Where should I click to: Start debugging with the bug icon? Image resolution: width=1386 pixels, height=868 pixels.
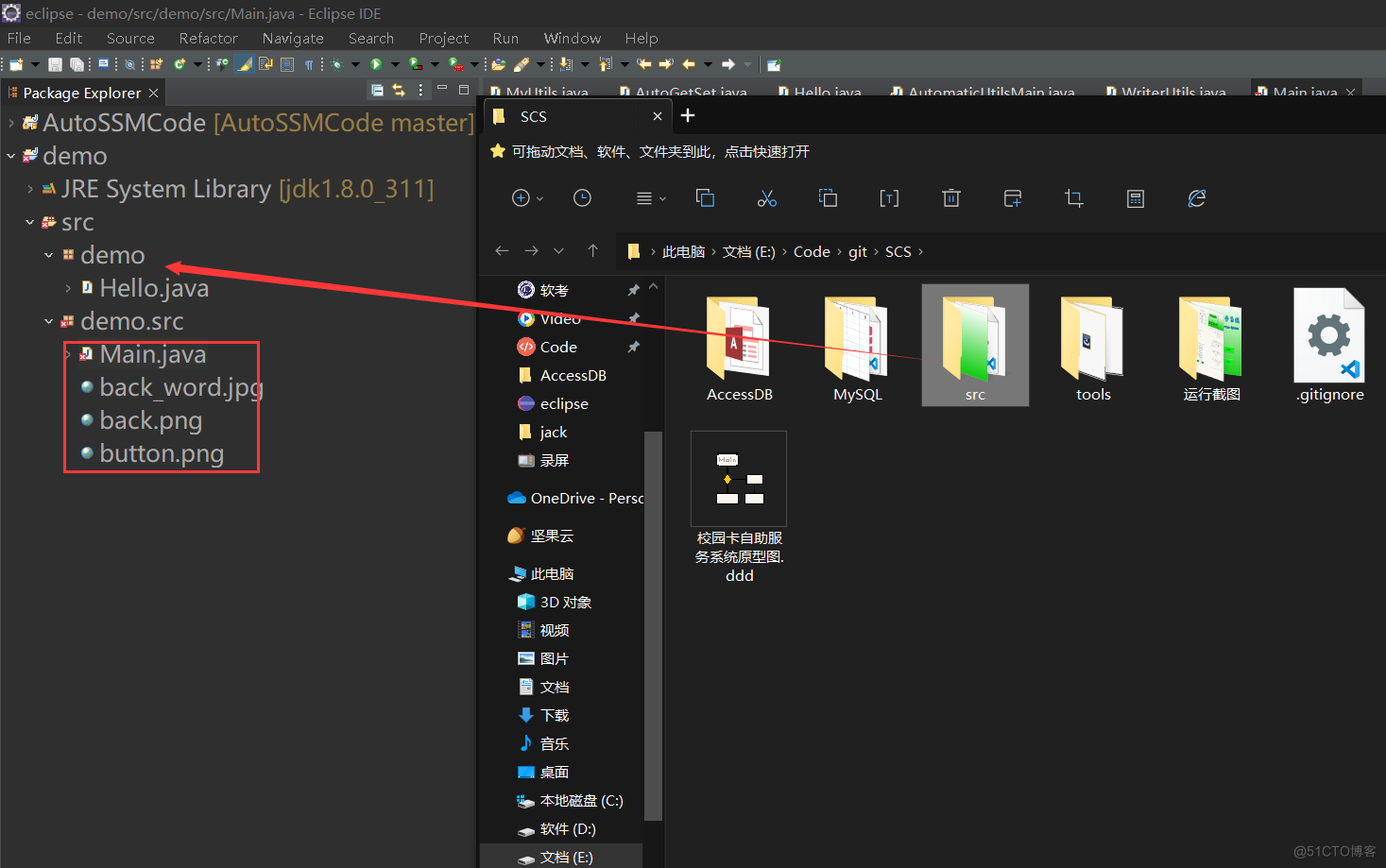click(336, 64)
